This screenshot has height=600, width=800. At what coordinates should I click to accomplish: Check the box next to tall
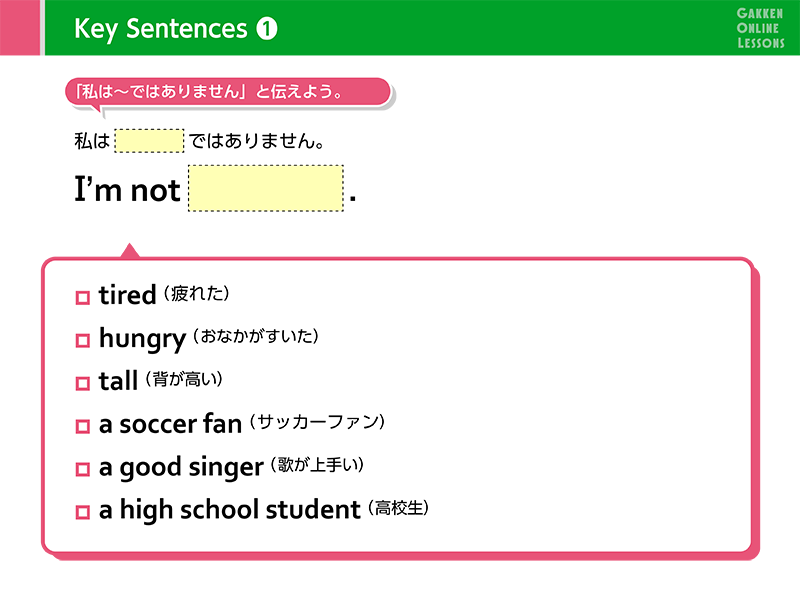(x=83, y=383)
